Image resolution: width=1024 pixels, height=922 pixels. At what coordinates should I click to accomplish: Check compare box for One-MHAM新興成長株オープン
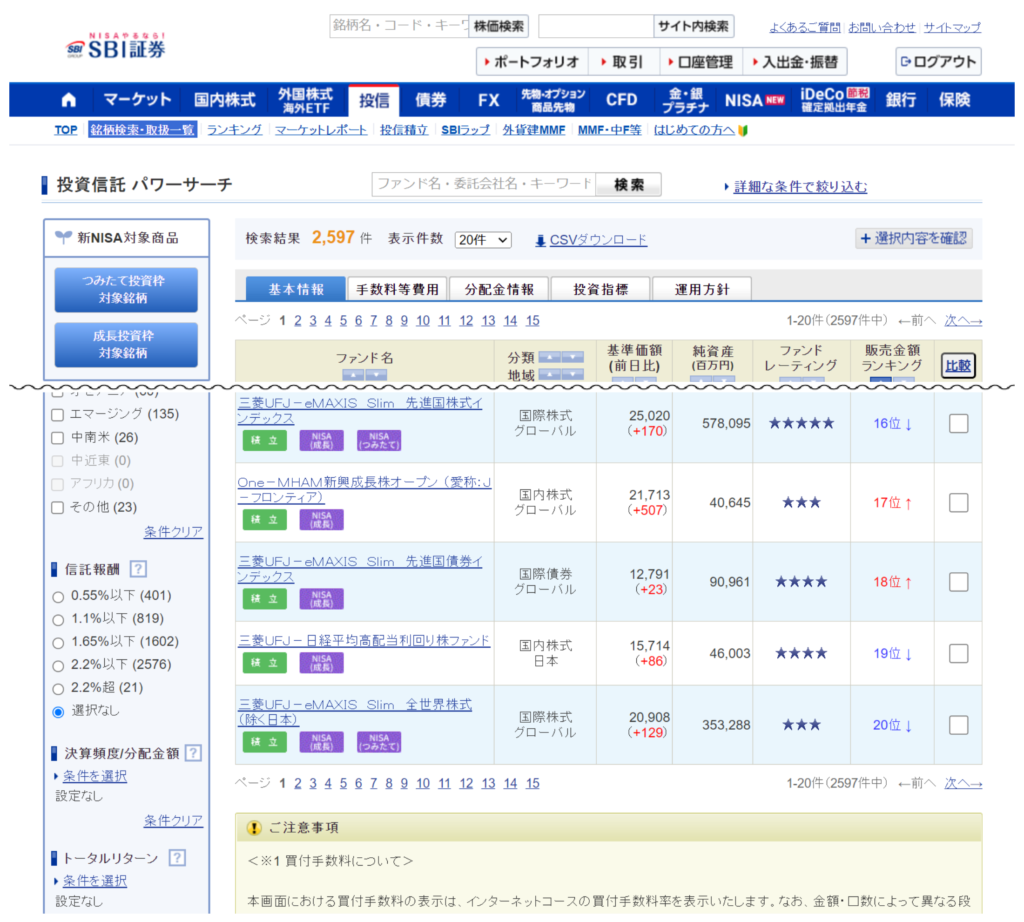click(x=958, y=502)
